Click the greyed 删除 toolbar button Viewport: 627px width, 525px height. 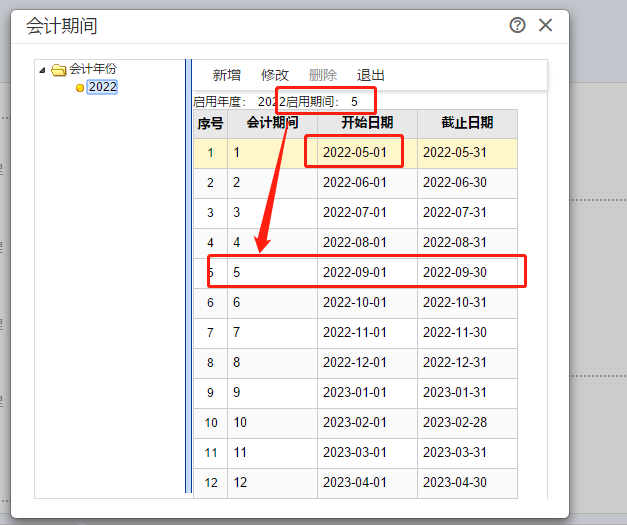(323, 75)
